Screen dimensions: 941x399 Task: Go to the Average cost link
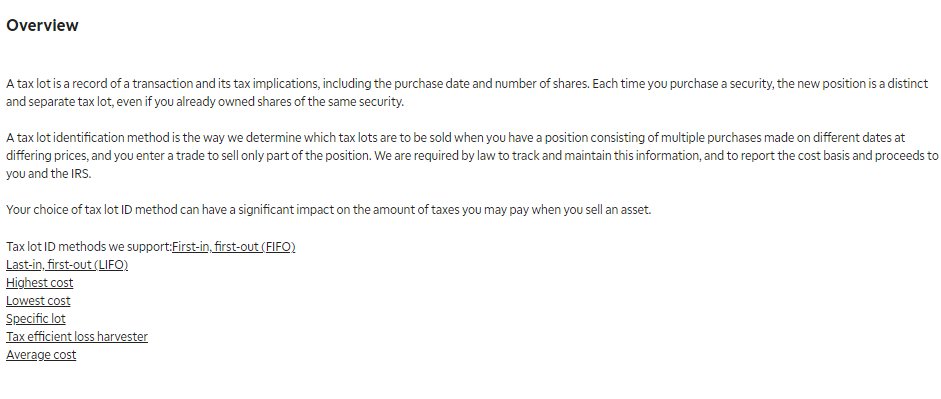[x=41, y=355]
